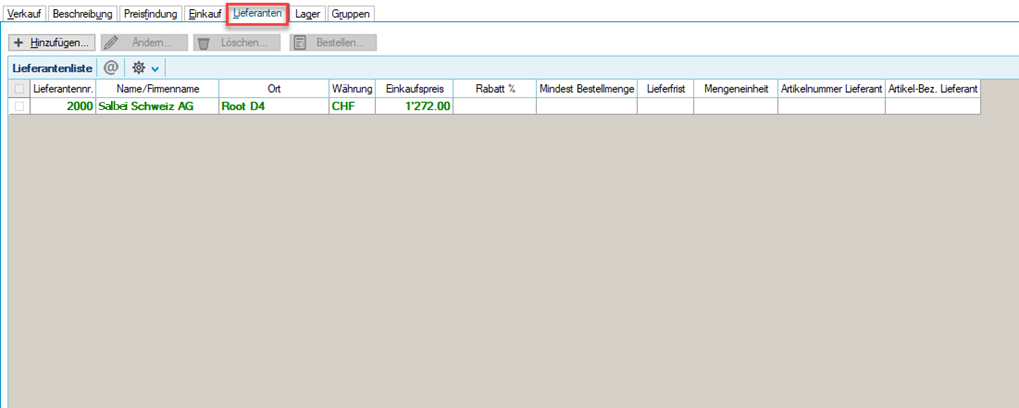Click the Ändern button
This screenshot has width=1019, height=408.
coord(144,43)
